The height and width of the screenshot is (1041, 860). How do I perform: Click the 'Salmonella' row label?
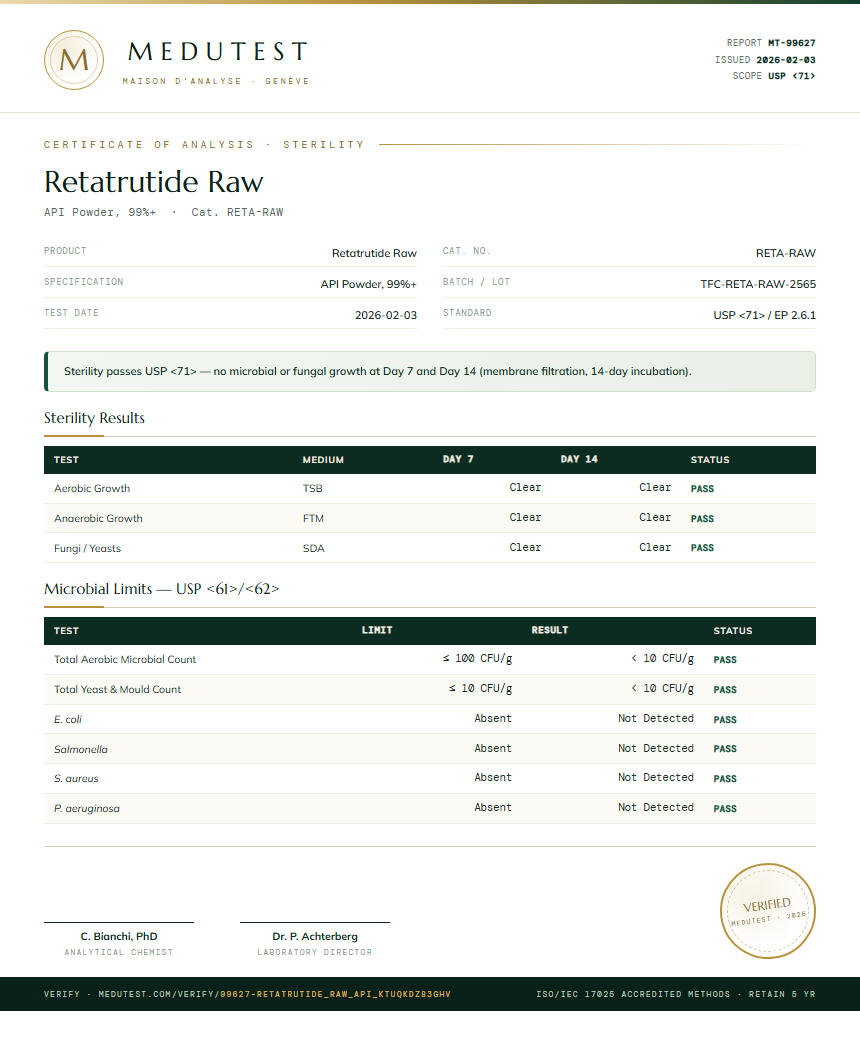tap(81, 749)
